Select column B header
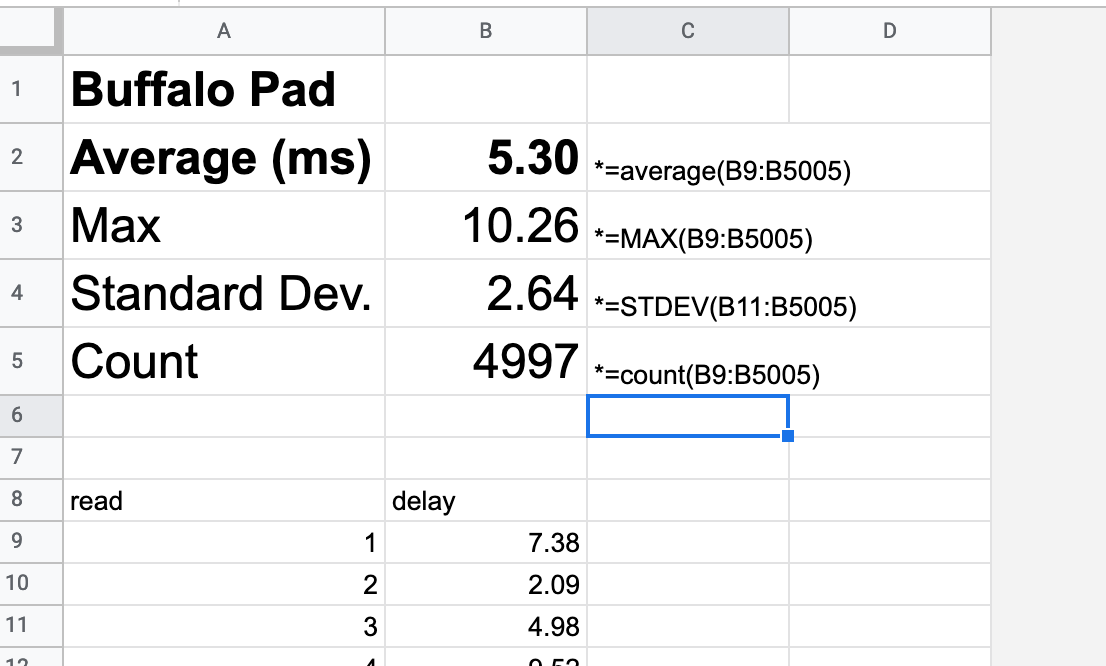This screenshot has width=1106, height=666. pyautogui.click(x=485, y=31)
